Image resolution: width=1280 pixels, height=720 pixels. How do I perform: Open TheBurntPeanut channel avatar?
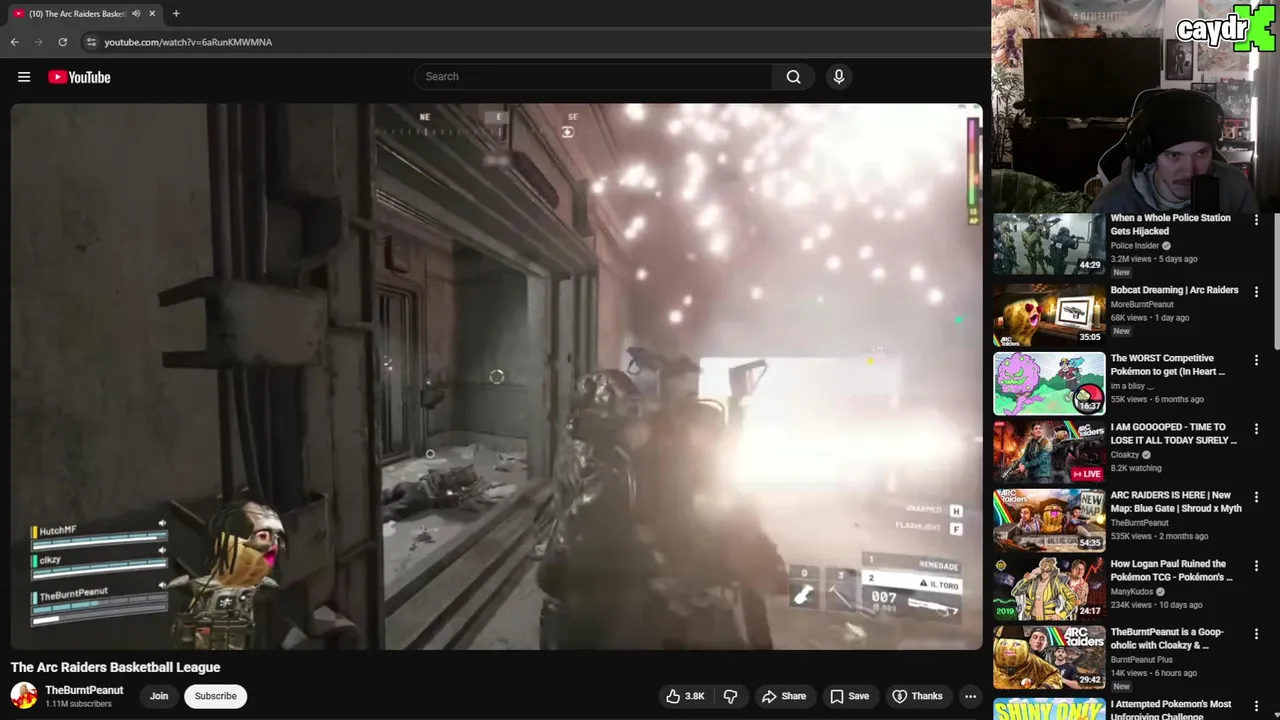[x=24, y=695]
